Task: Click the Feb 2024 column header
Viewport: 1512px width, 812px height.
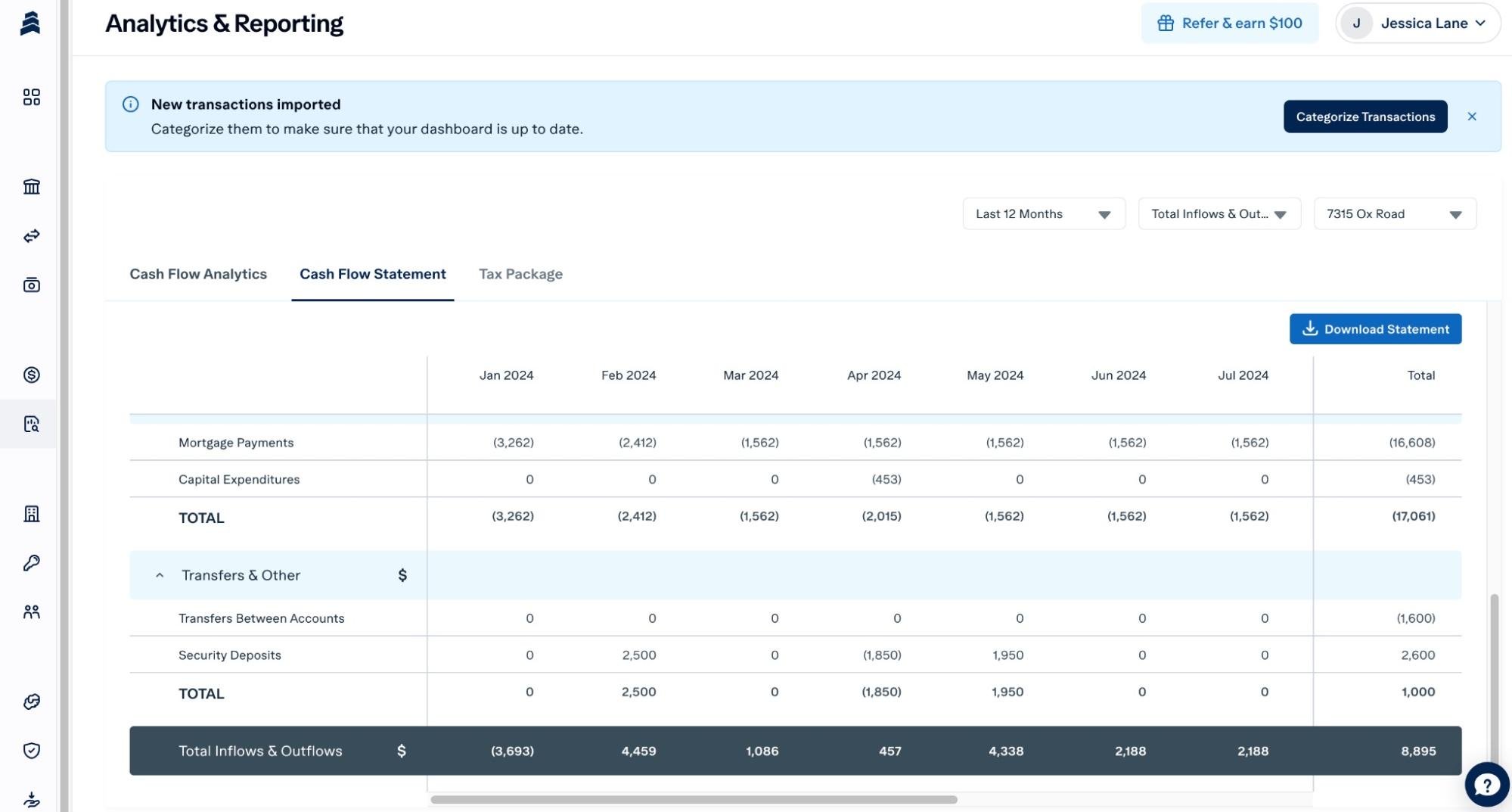Action: (x=629, y=375)
